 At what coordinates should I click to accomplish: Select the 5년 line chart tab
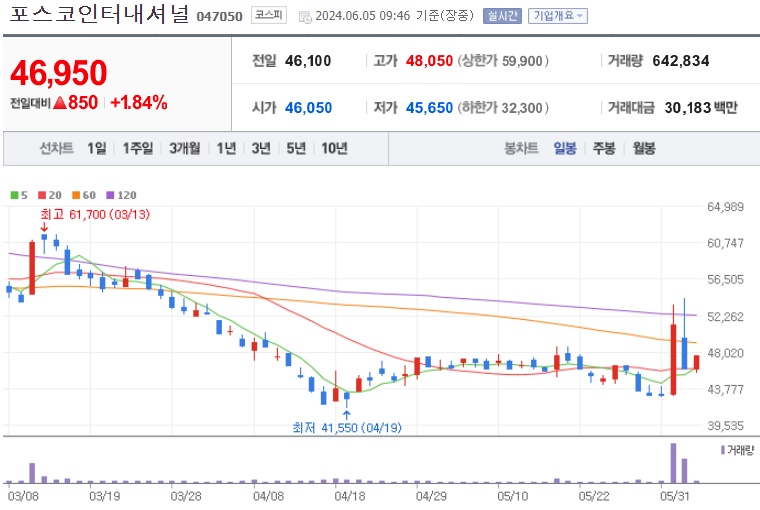point(296,148)
